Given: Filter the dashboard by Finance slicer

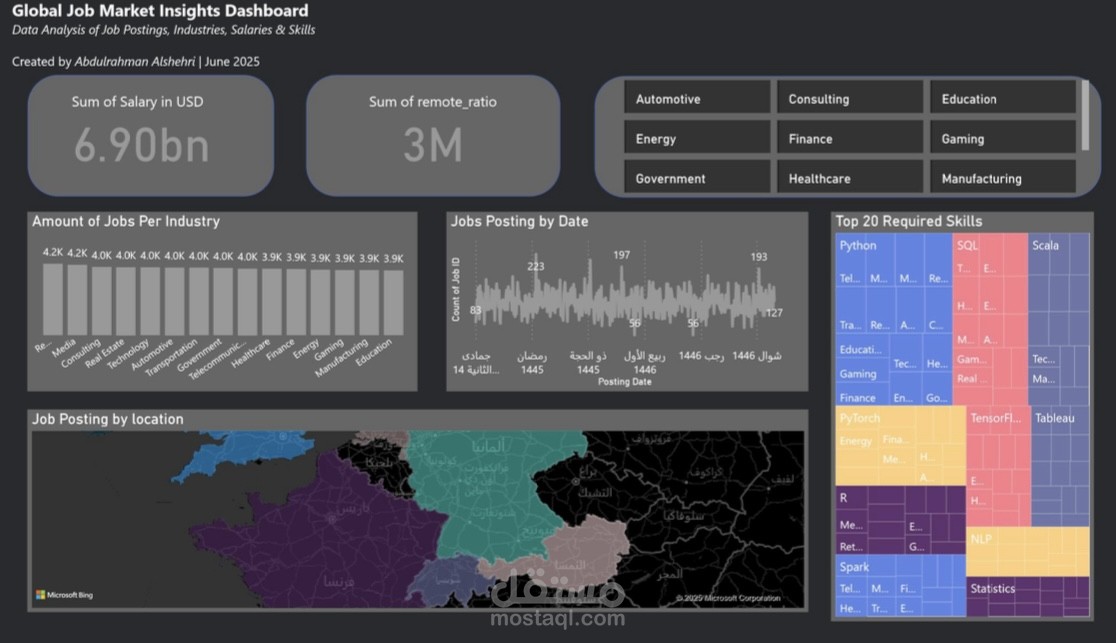Looking at the screenshot, I should [850, 138].
